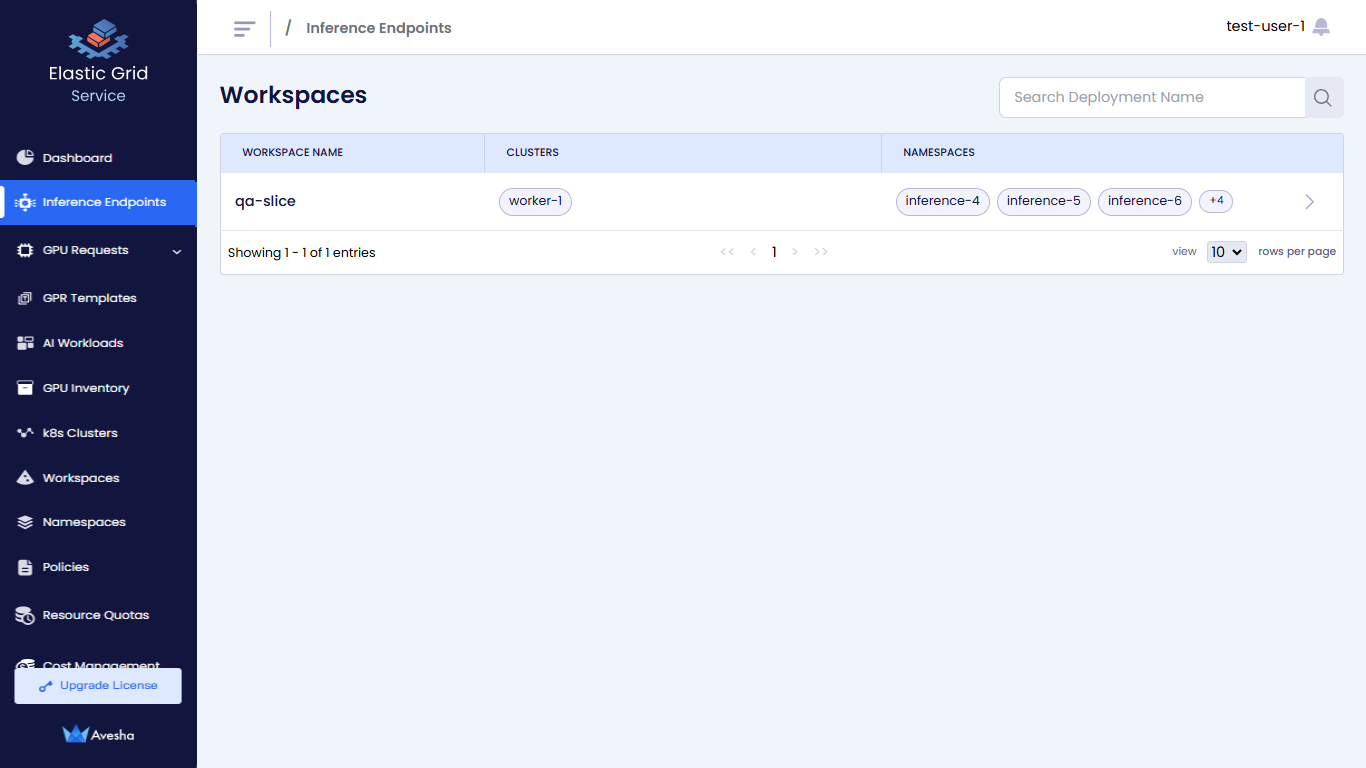Click the Upgrade License button
The width and height of the screenshot is (1366, 768).
[x=97, y=685]
